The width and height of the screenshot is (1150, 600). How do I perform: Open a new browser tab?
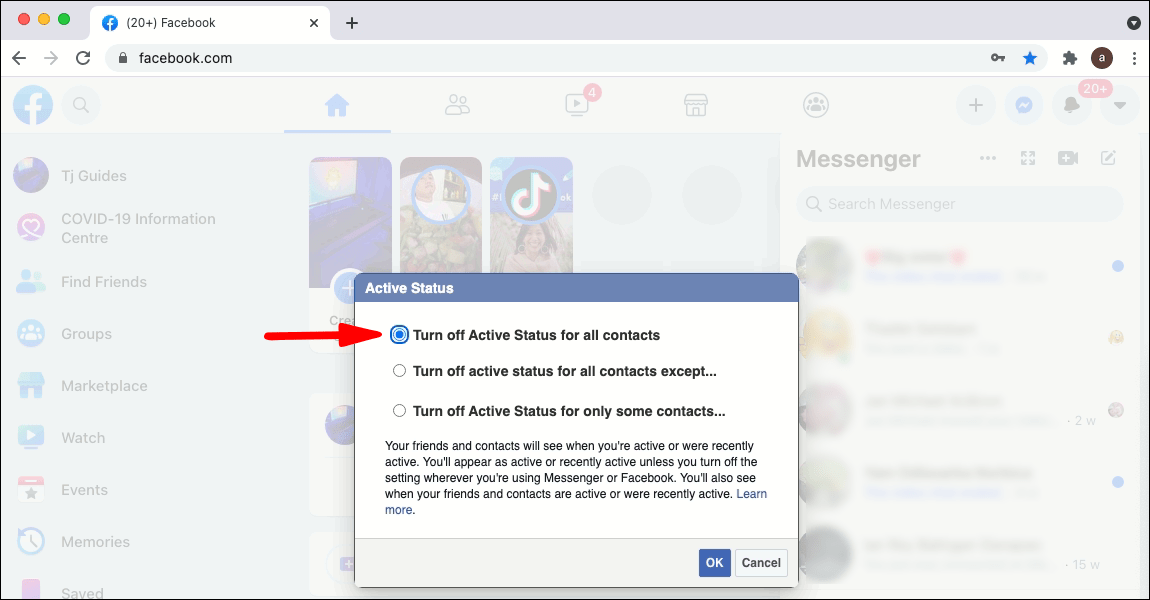coord(352,23)
